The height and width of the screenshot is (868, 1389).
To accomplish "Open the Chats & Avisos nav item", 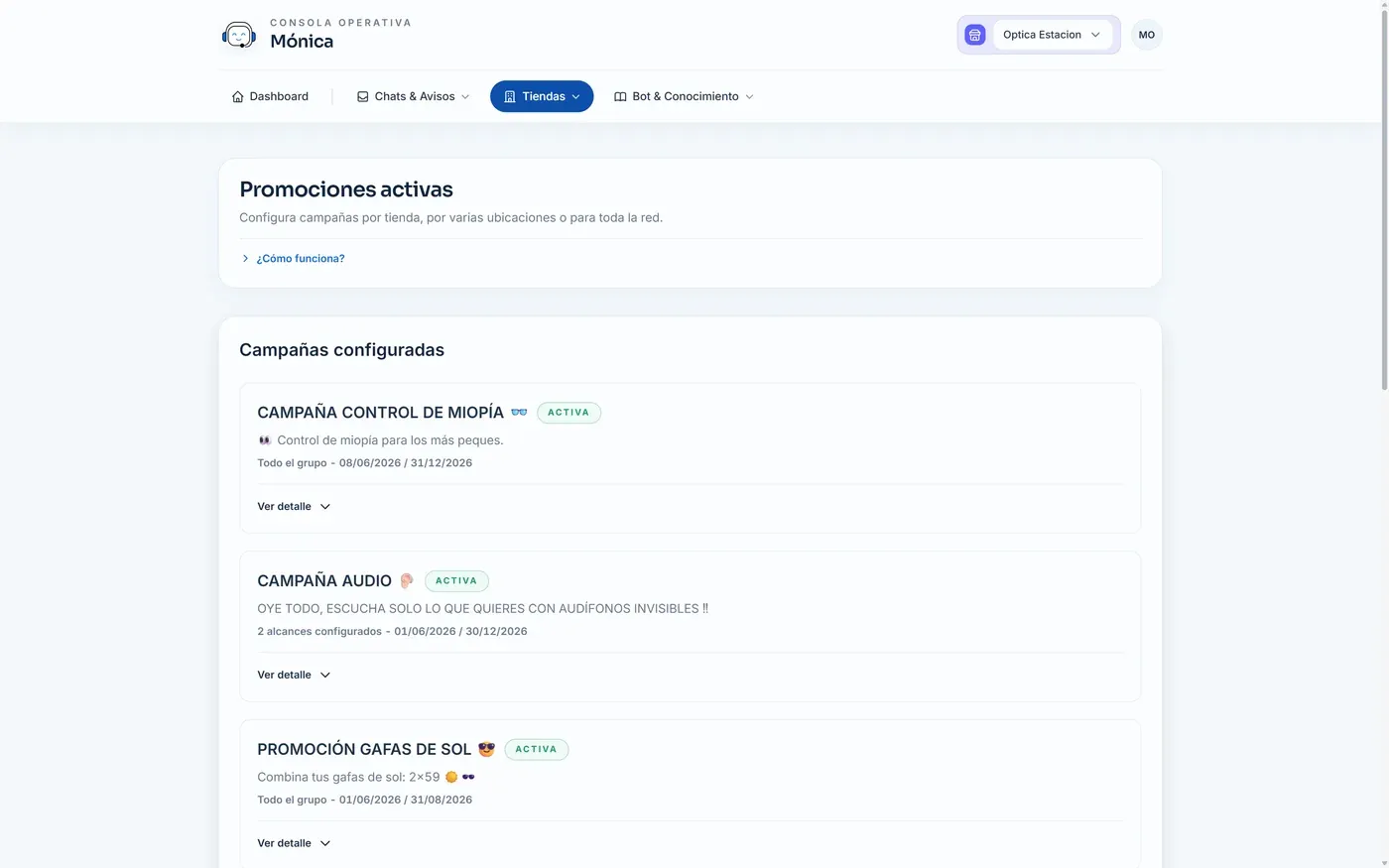I will tap(413, 96).
